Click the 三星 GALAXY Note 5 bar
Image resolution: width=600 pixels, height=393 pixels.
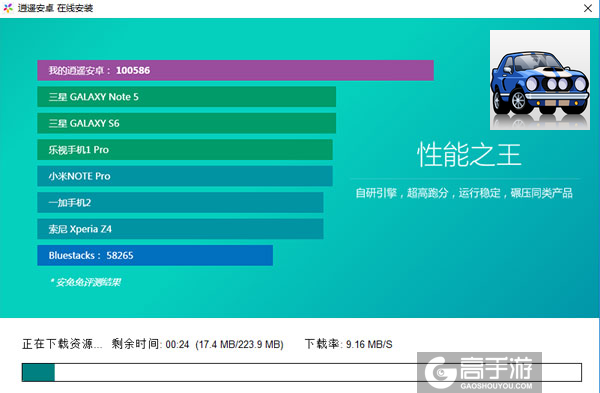[x=186, y=97]
